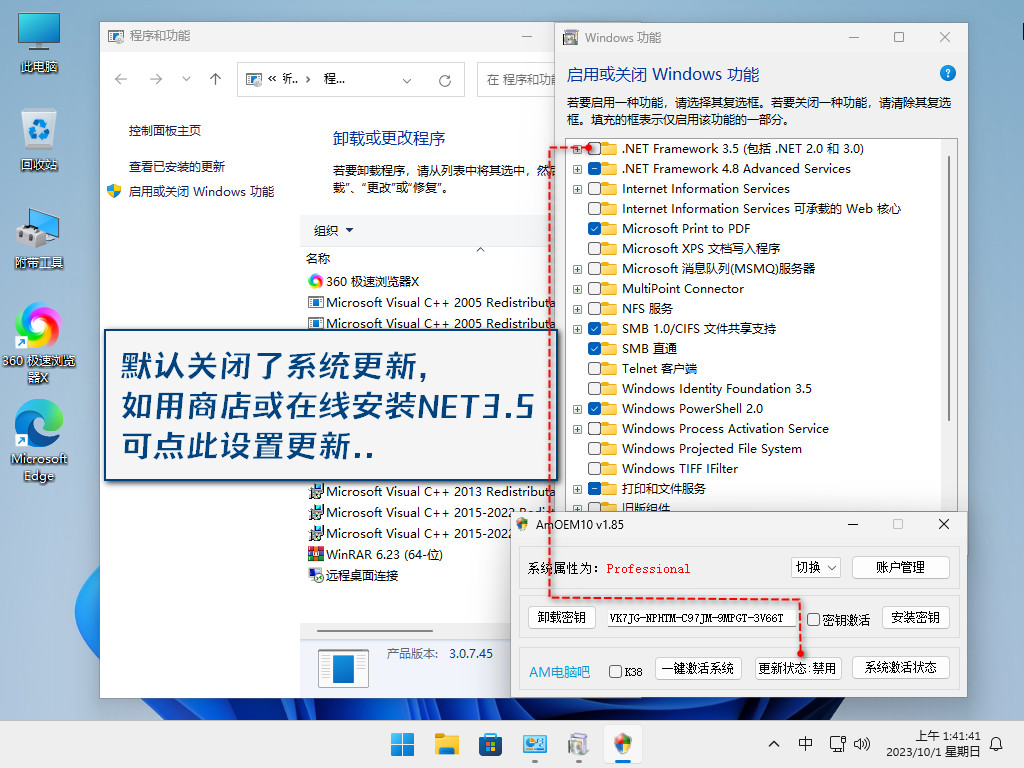Expand Windows Process Activation Service node
Image resolution: width=1024 pixels, height=768 pixels.
pyautogui.click(x=577, y=429)
